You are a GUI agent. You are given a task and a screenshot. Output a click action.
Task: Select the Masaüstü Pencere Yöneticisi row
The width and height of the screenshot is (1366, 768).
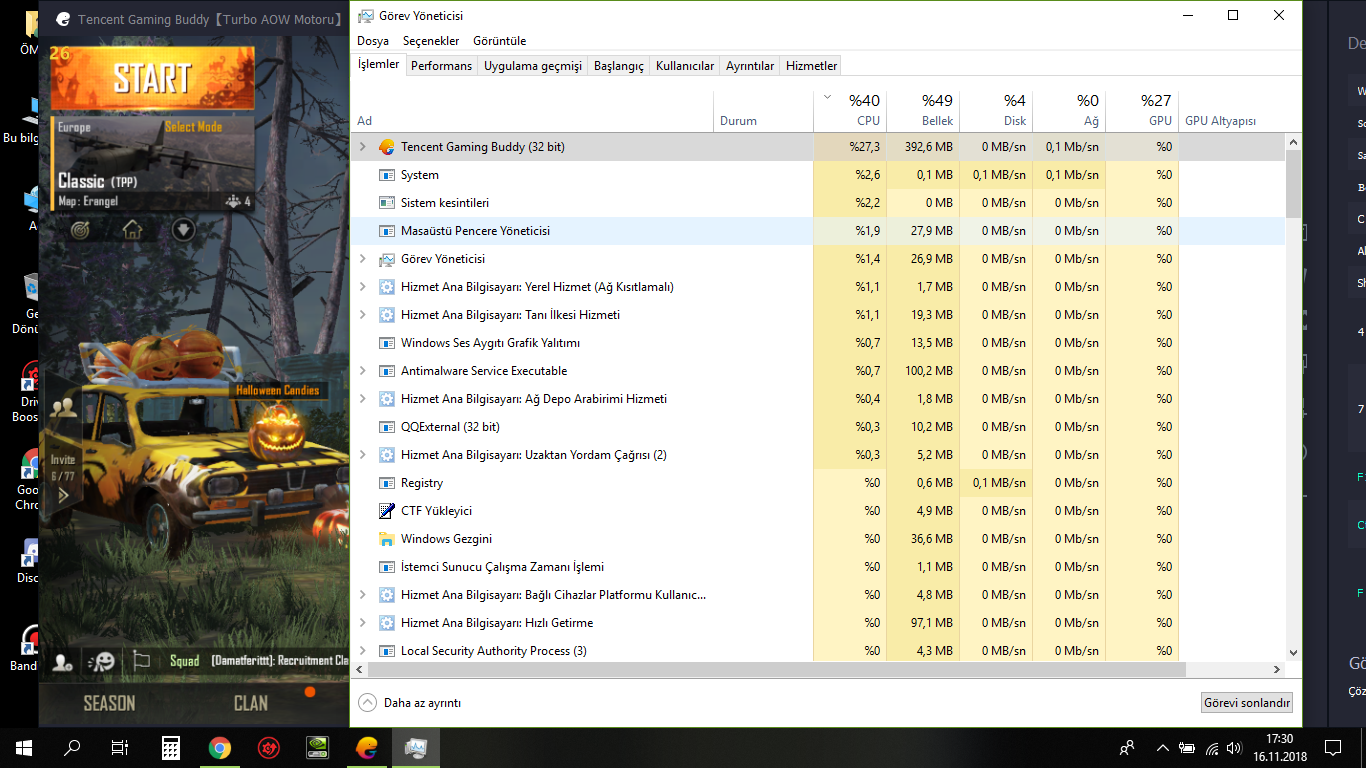818,231
